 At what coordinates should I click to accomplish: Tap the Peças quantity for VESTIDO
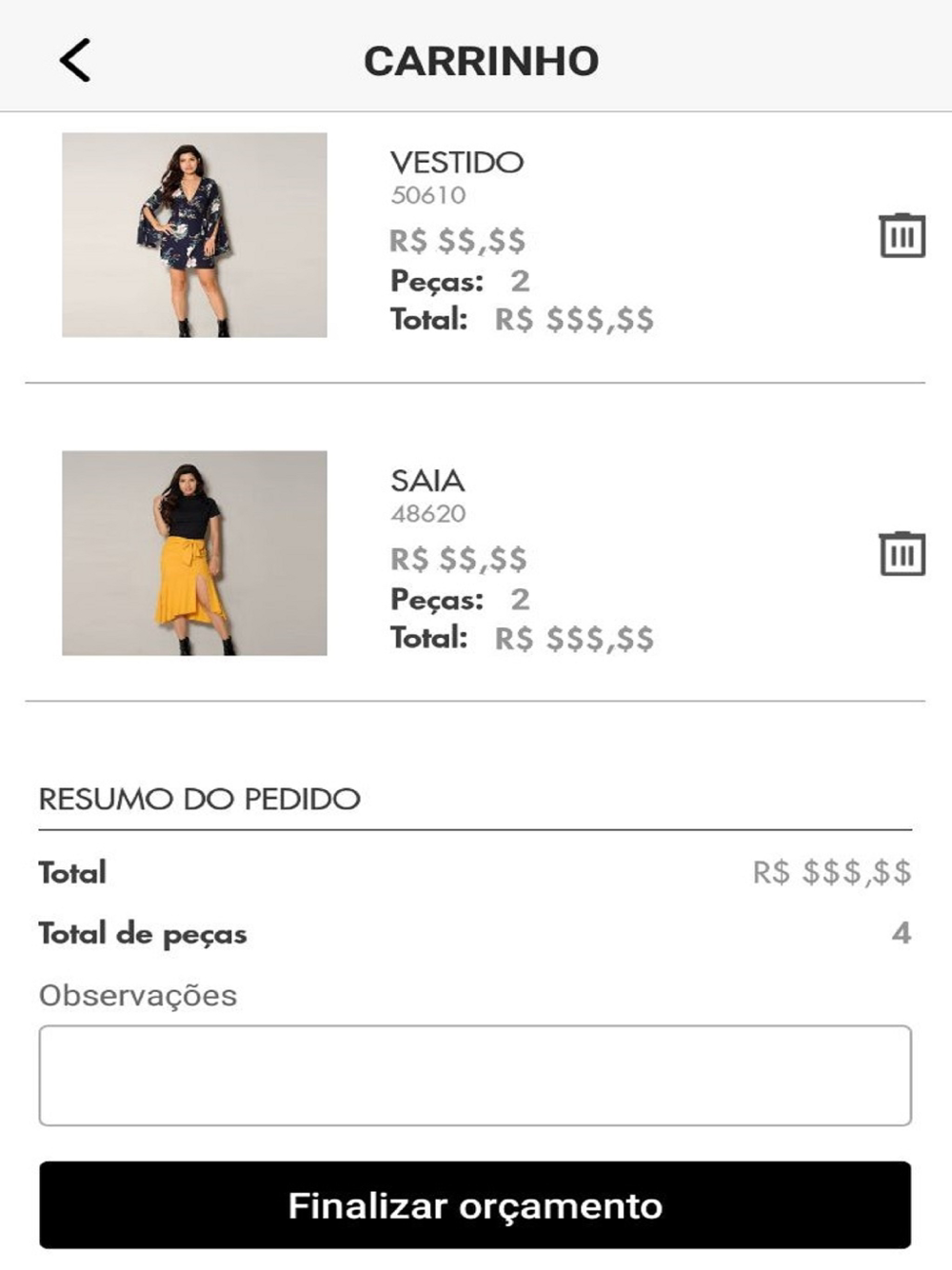click(520, 281)
